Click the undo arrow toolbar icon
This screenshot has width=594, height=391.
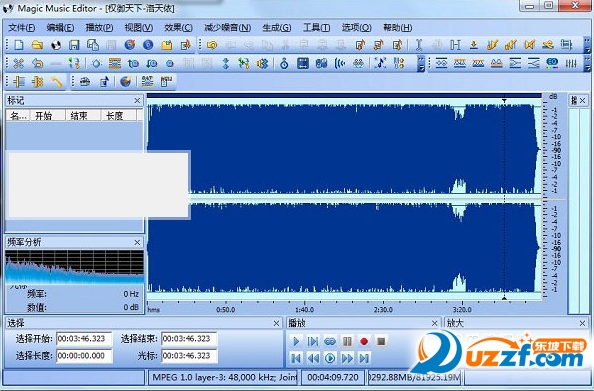pos(38,63)
